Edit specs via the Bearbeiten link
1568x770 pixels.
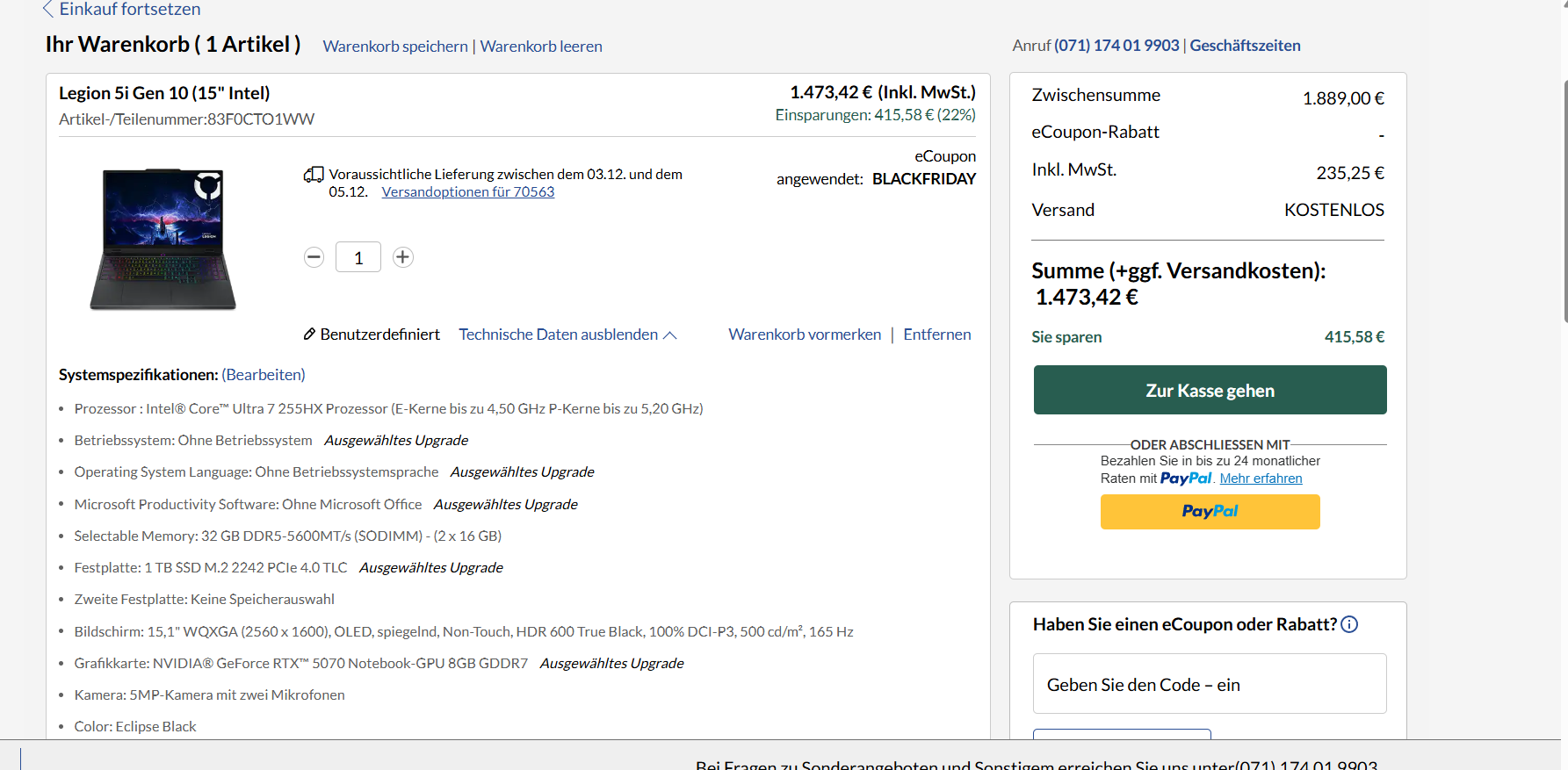pos(264,375)
